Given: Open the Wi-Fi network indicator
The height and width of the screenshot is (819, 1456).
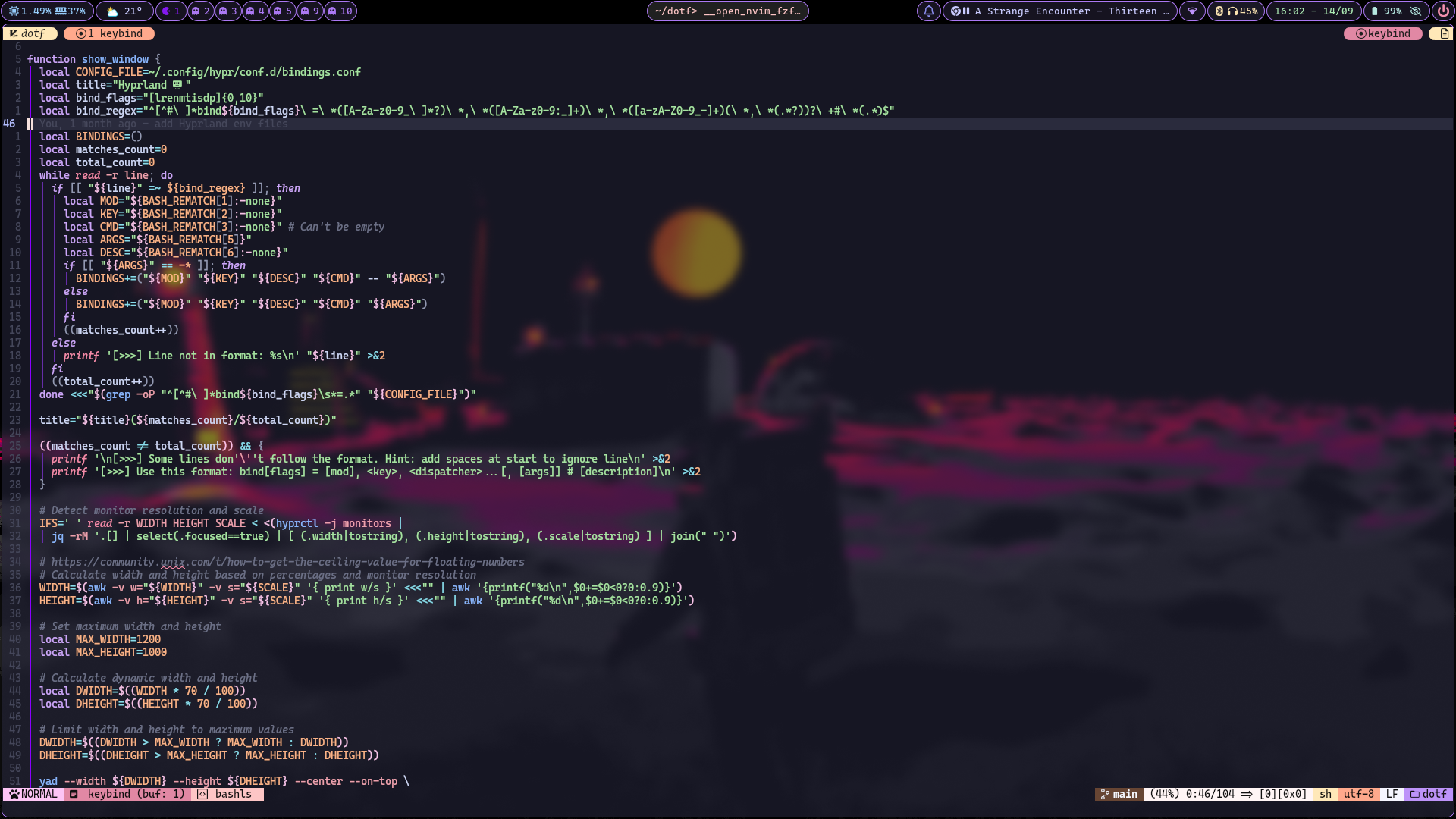Looking at the screenshot, I should (1192, 11).
